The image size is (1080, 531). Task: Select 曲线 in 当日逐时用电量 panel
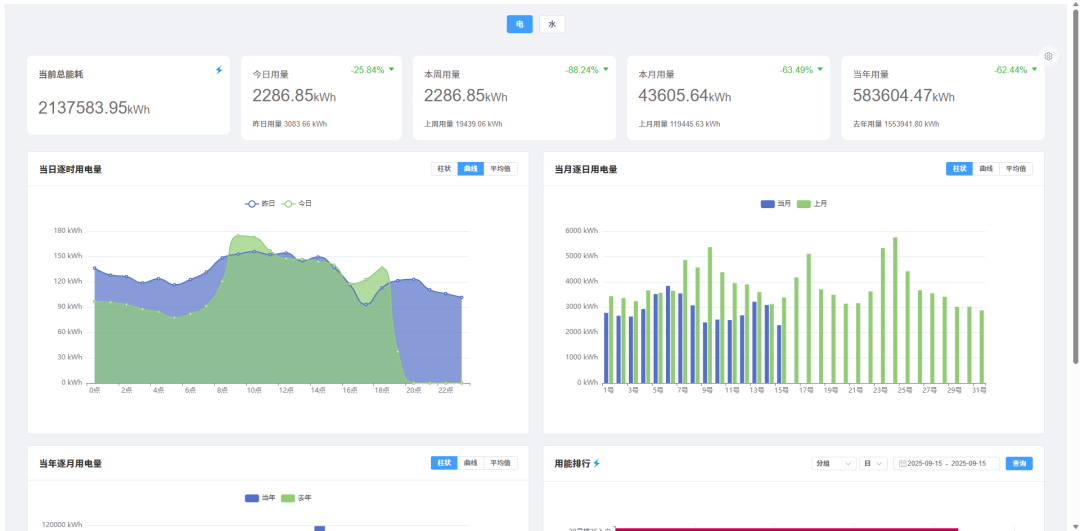click(470, 169)
